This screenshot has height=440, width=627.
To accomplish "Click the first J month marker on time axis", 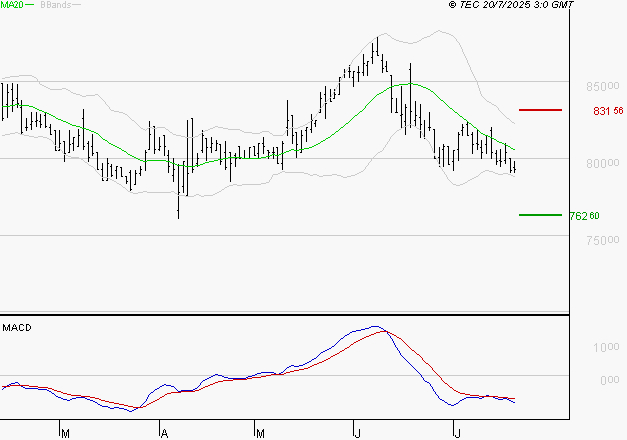I will pos(357,433).
